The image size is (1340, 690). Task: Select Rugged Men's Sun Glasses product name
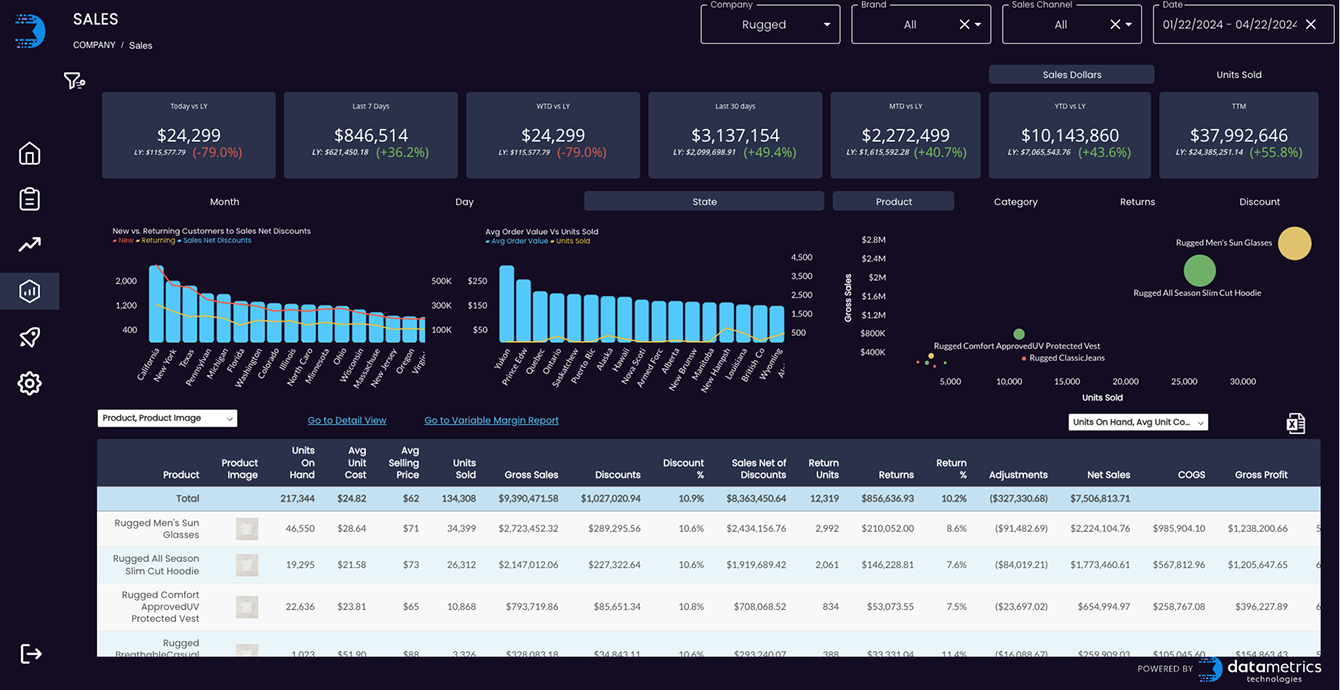tap(156, 529)
